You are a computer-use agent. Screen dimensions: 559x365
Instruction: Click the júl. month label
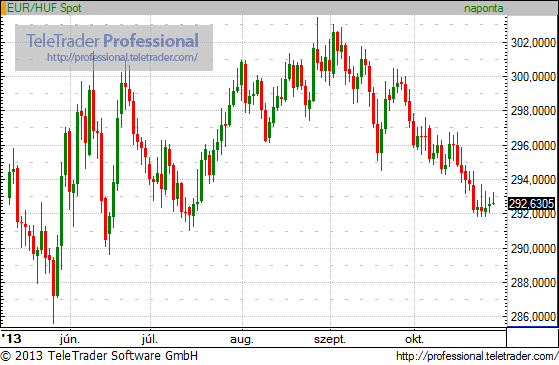pos(150,339)
